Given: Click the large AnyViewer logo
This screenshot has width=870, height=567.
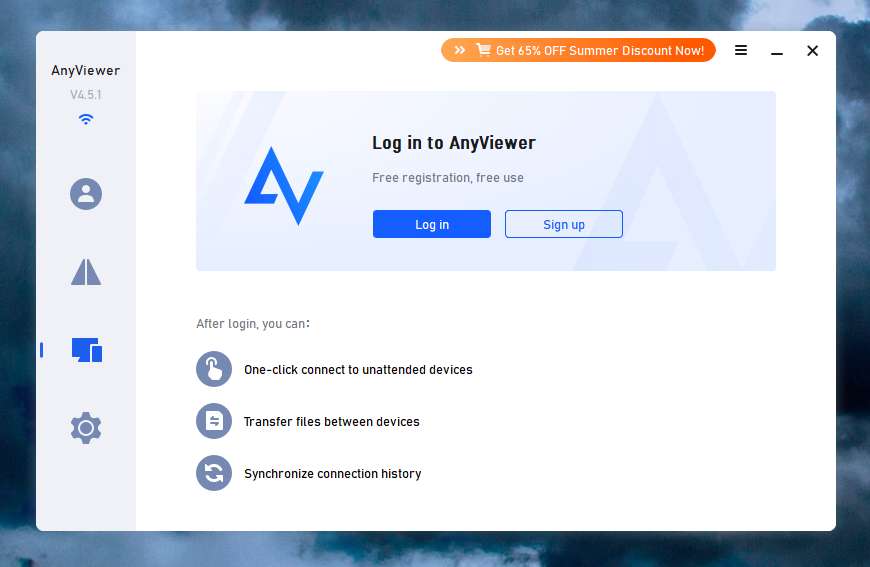Looking at the screenshot, I should 284,186.
